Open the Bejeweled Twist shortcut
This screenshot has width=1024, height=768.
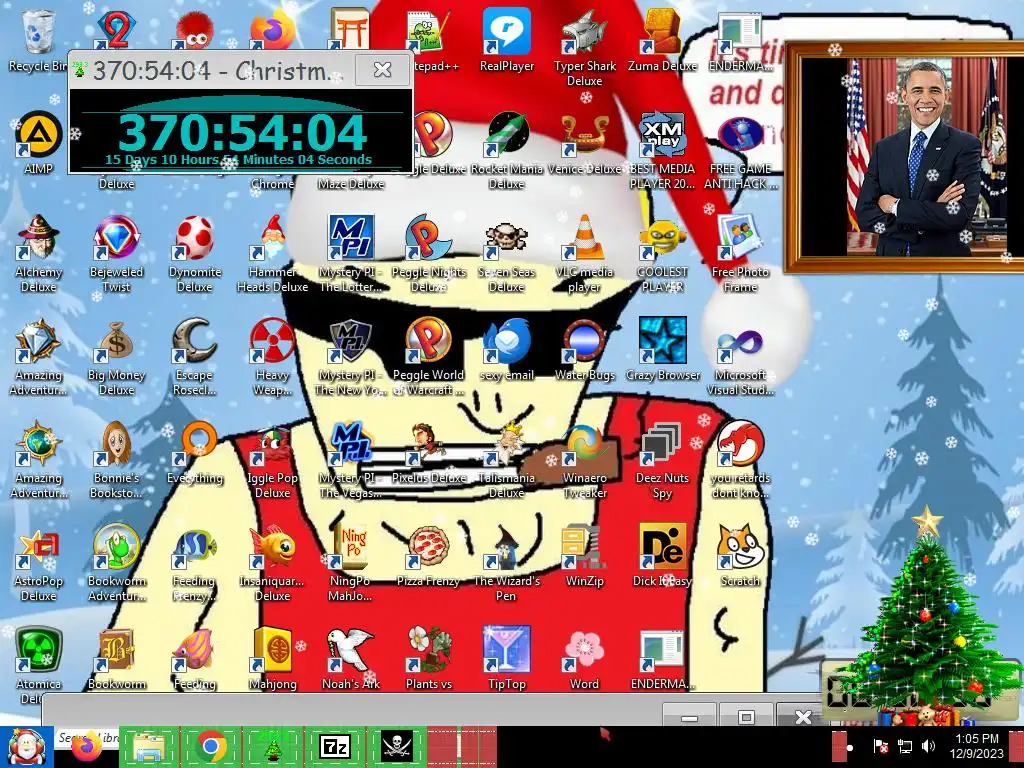pos(116,253)
